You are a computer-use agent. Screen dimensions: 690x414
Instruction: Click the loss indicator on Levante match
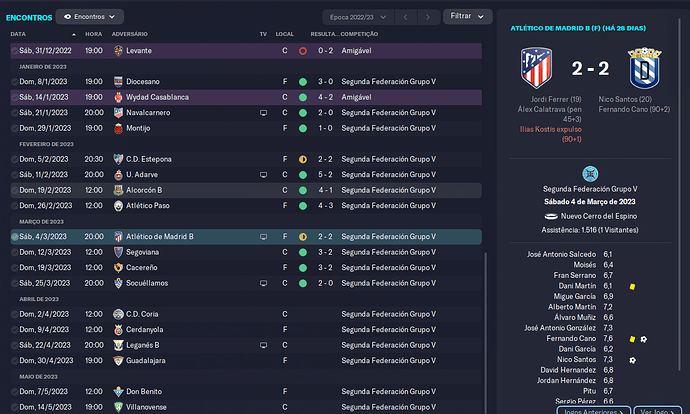click(303, 51)
